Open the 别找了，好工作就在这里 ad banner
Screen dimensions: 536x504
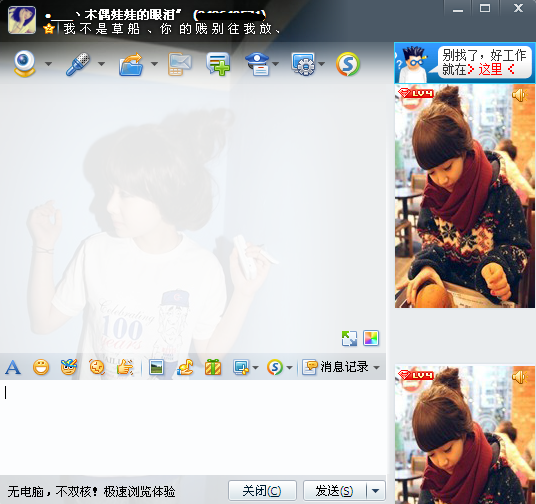(465, 63)
